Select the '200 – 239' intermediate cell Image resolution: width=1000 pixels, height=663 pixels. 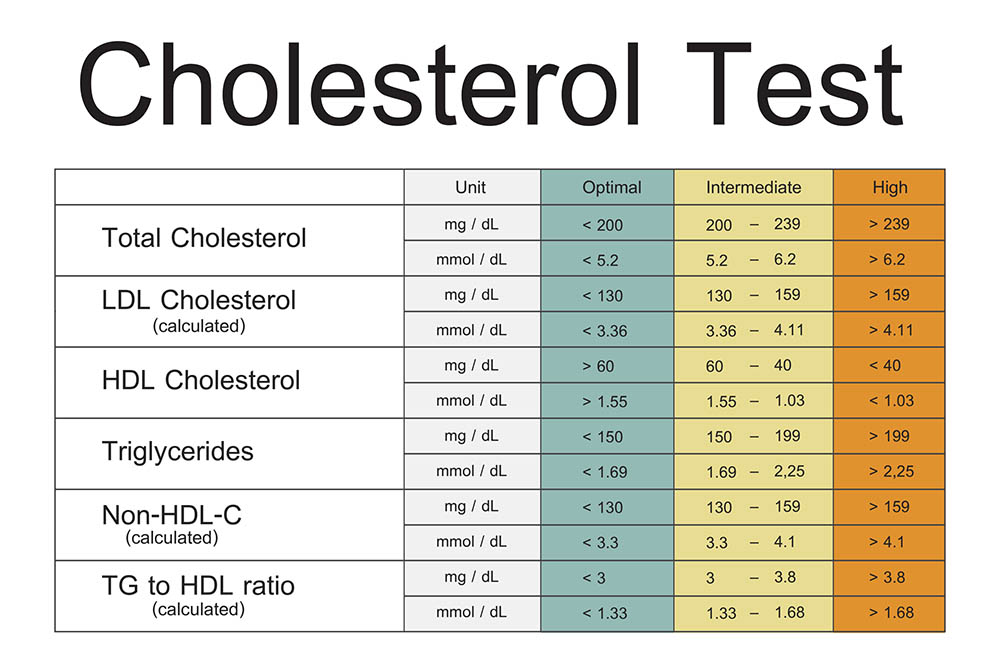point(753,225)
